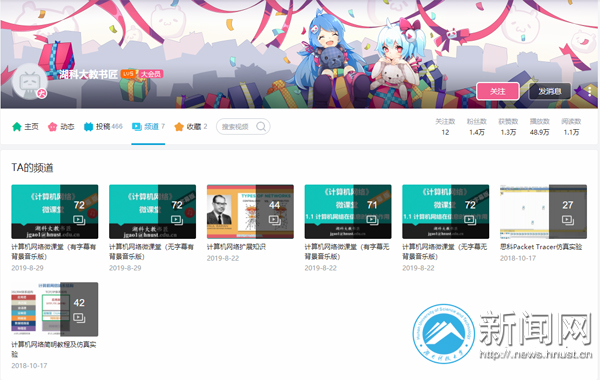Open the 计算机网络微课堂（有字幕有背景音乐版）title link
The width and height of the screenshot is (600, 380).
54,251
